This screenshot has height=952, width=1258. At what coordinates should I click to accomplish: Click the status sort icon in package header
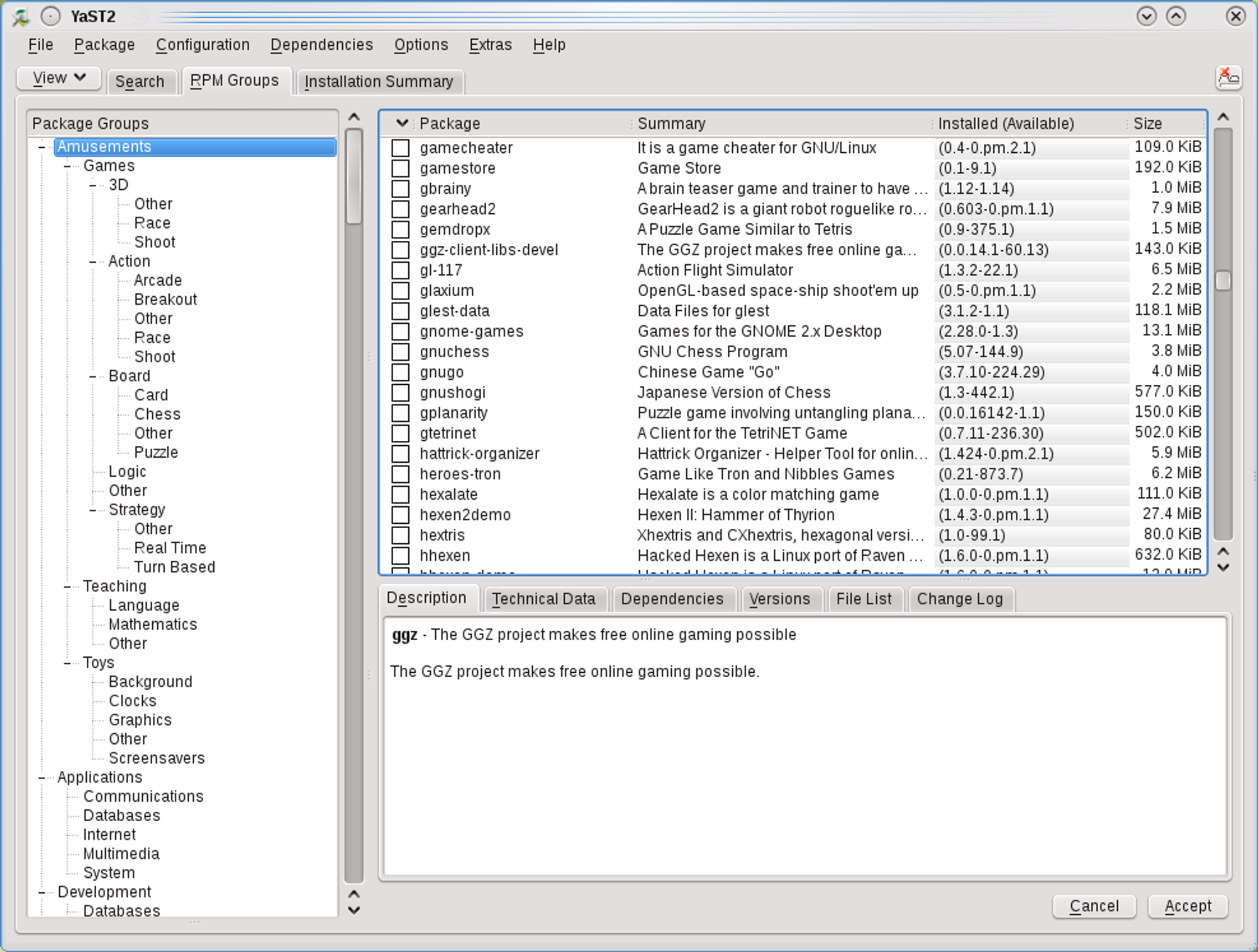(x=402, y=123)
